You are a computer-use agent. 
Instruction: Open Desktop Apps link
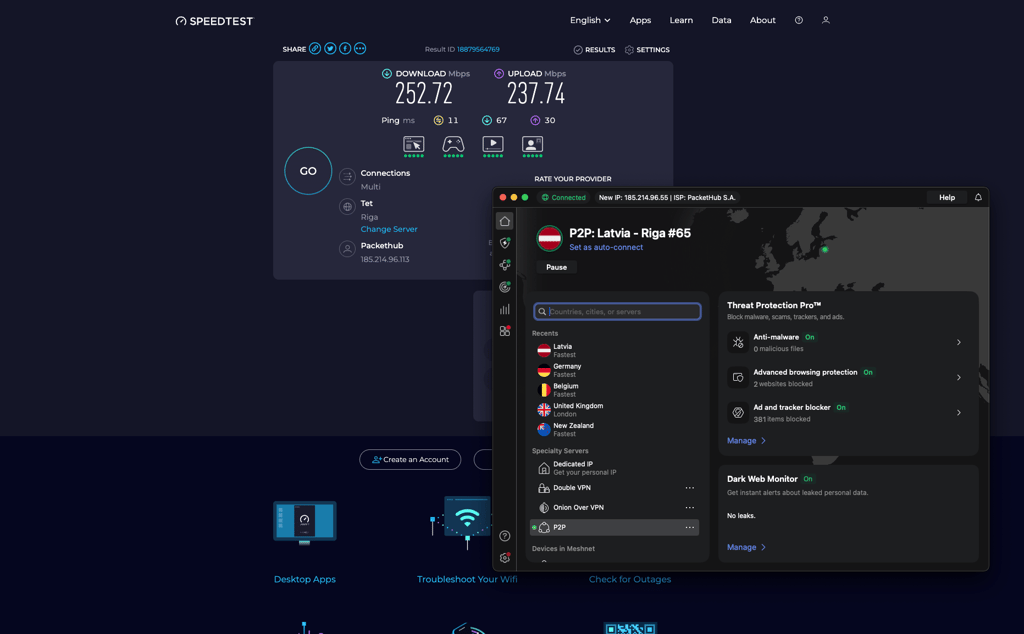[x=304, y=579]
